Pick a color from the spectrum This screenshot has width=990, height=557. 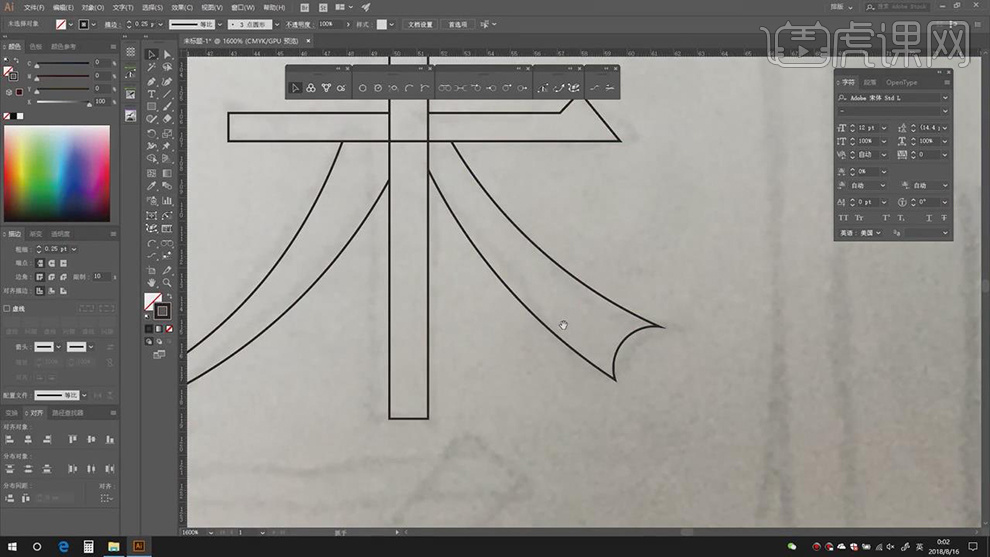pos(56,172)
